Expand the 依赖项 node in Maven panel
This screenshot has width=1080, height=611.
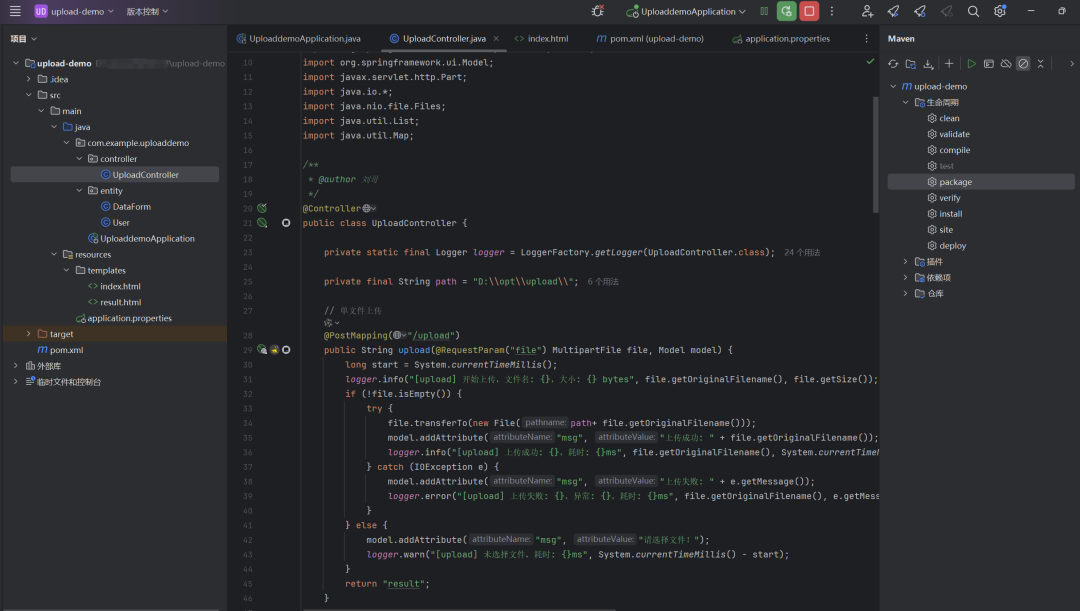click(x=905, y=278)
